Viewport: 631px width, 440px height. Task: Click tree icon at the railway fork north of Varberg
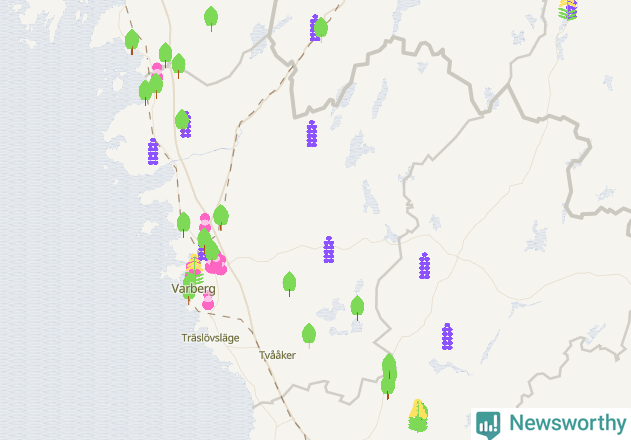(x=221, y=217)
